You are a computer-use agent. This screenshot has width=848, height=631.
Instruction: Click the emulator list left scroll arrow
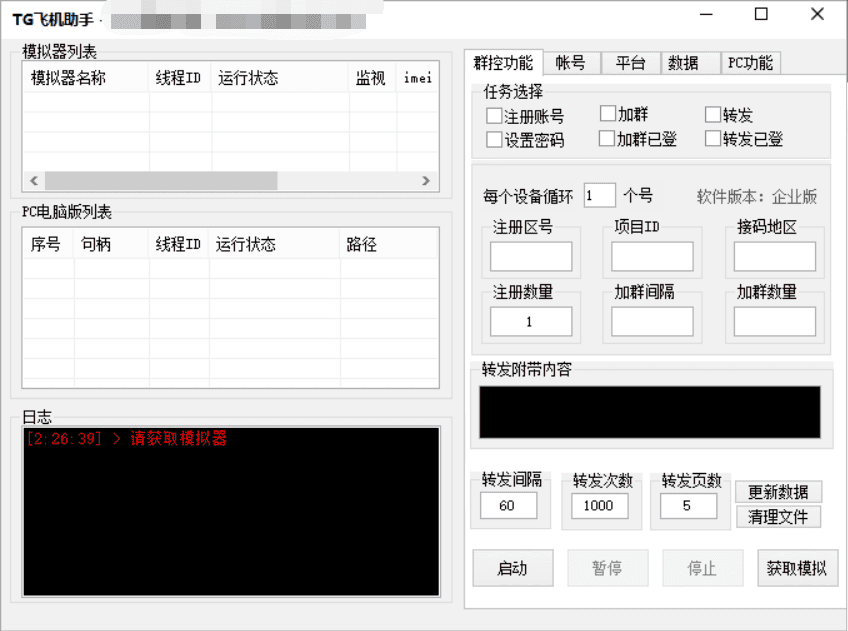33,181
